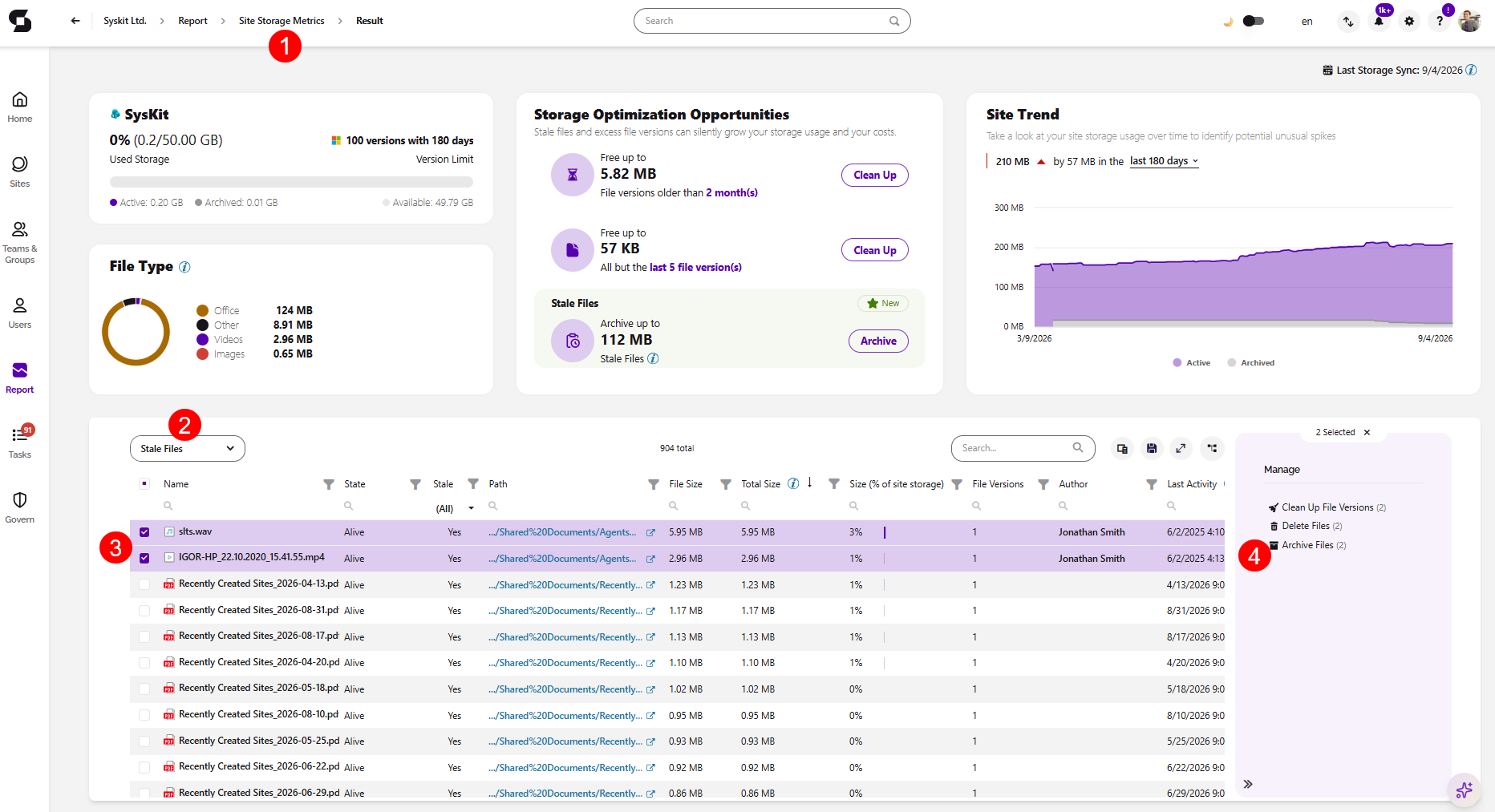The image size is (1495, 812).
Task: Click the Archive stale files button
Action: click(x=878, y=341)
